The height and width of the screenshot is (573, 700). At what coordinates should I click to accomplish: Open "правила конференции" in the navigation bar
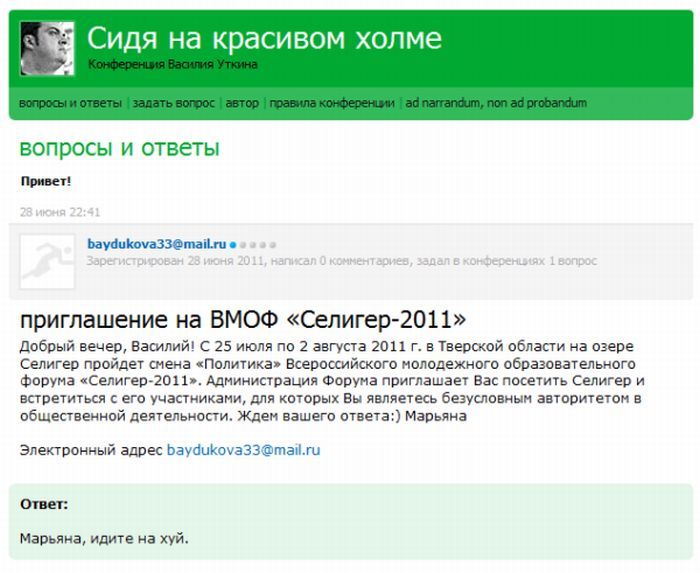coord(332,103)
